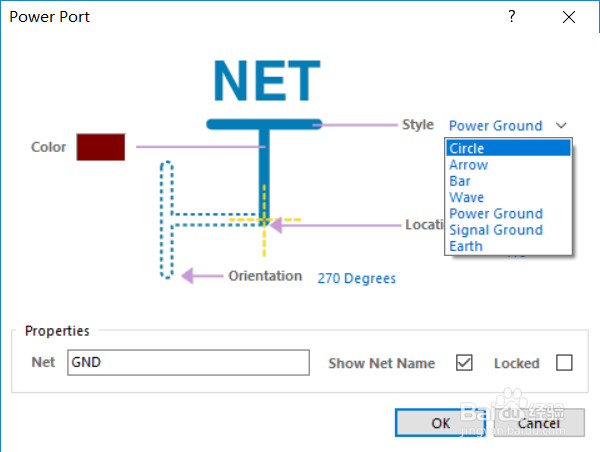Select Bar style option
The width and height of the screenshot is (600, 452).
(x=508, y=181)
